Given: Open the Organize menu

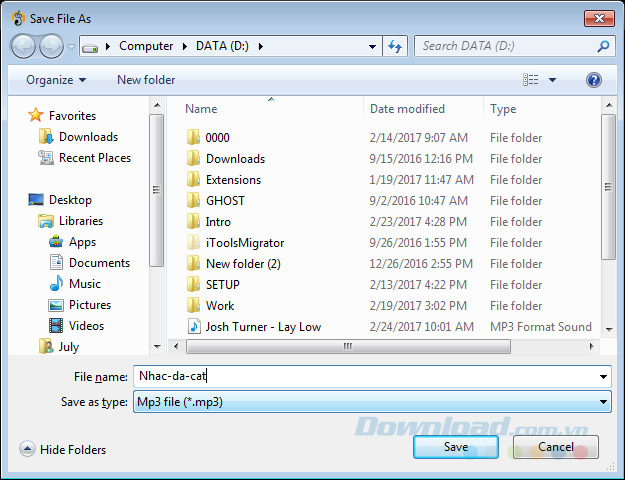Looking at the screenshot, I should (x=56, y=80).
